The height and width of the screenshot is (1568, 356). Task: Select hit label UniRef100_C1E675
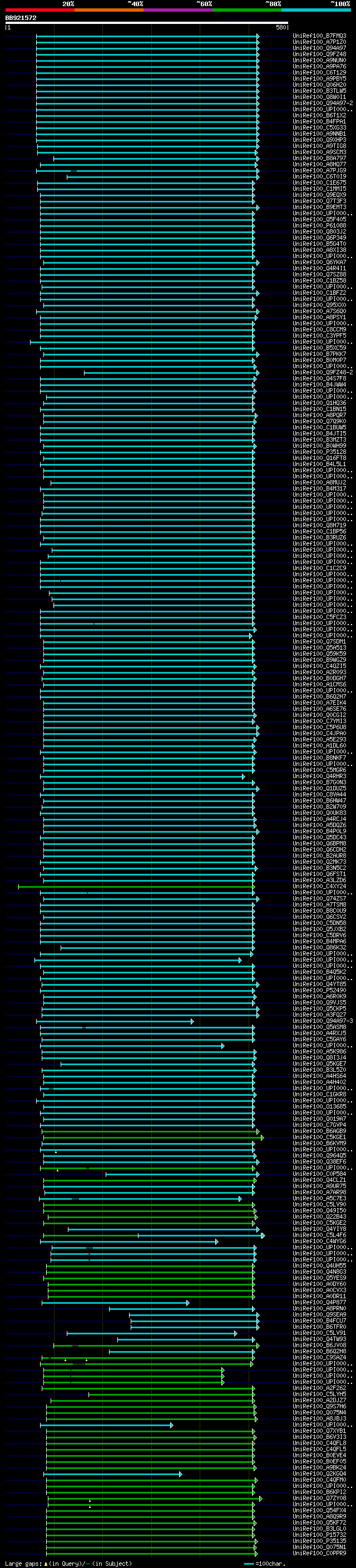pos(319,182)
